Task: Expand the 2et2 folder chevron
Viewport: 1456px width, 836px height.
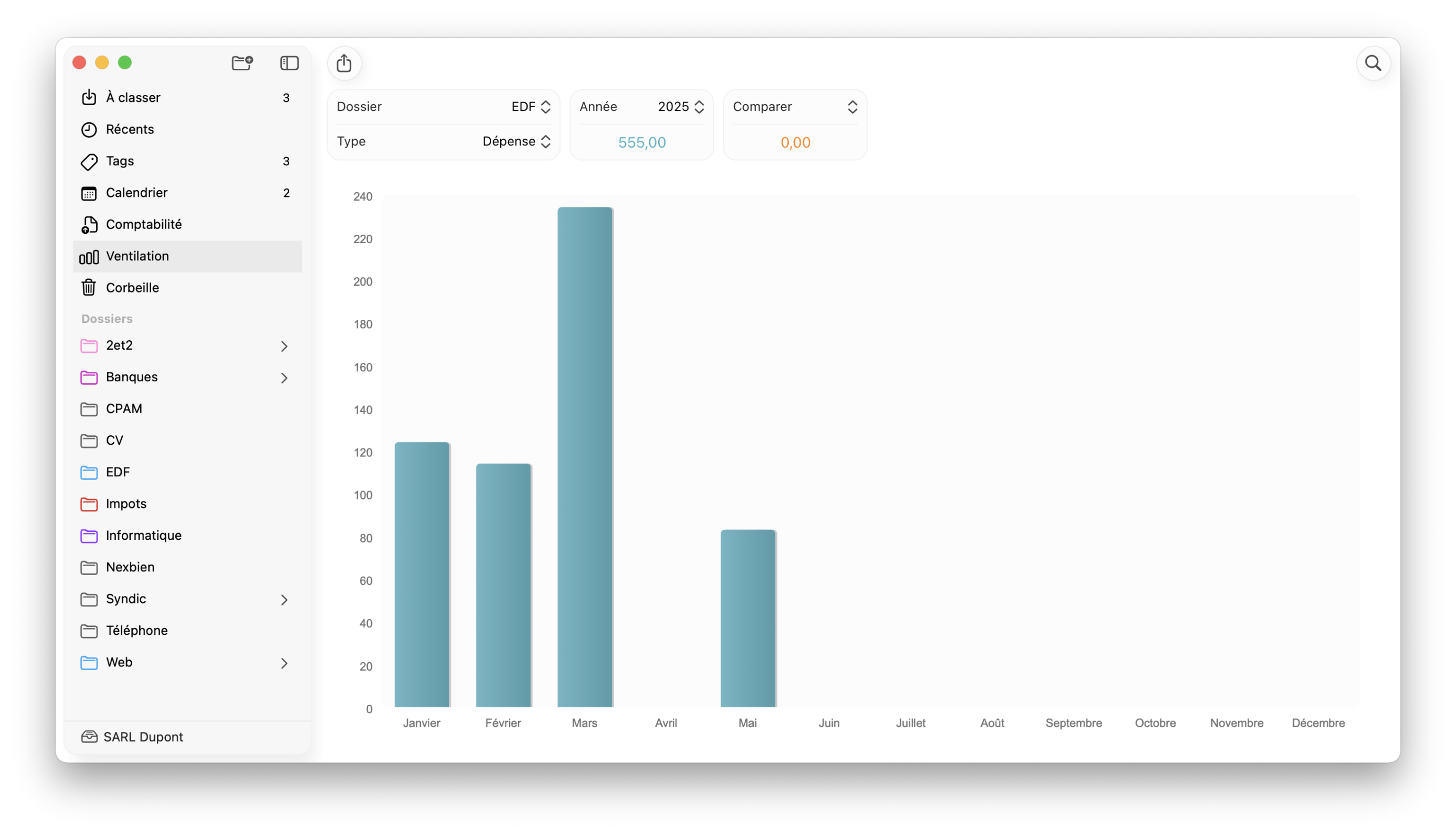Action: pyautogui.click(x=284, y=346)
